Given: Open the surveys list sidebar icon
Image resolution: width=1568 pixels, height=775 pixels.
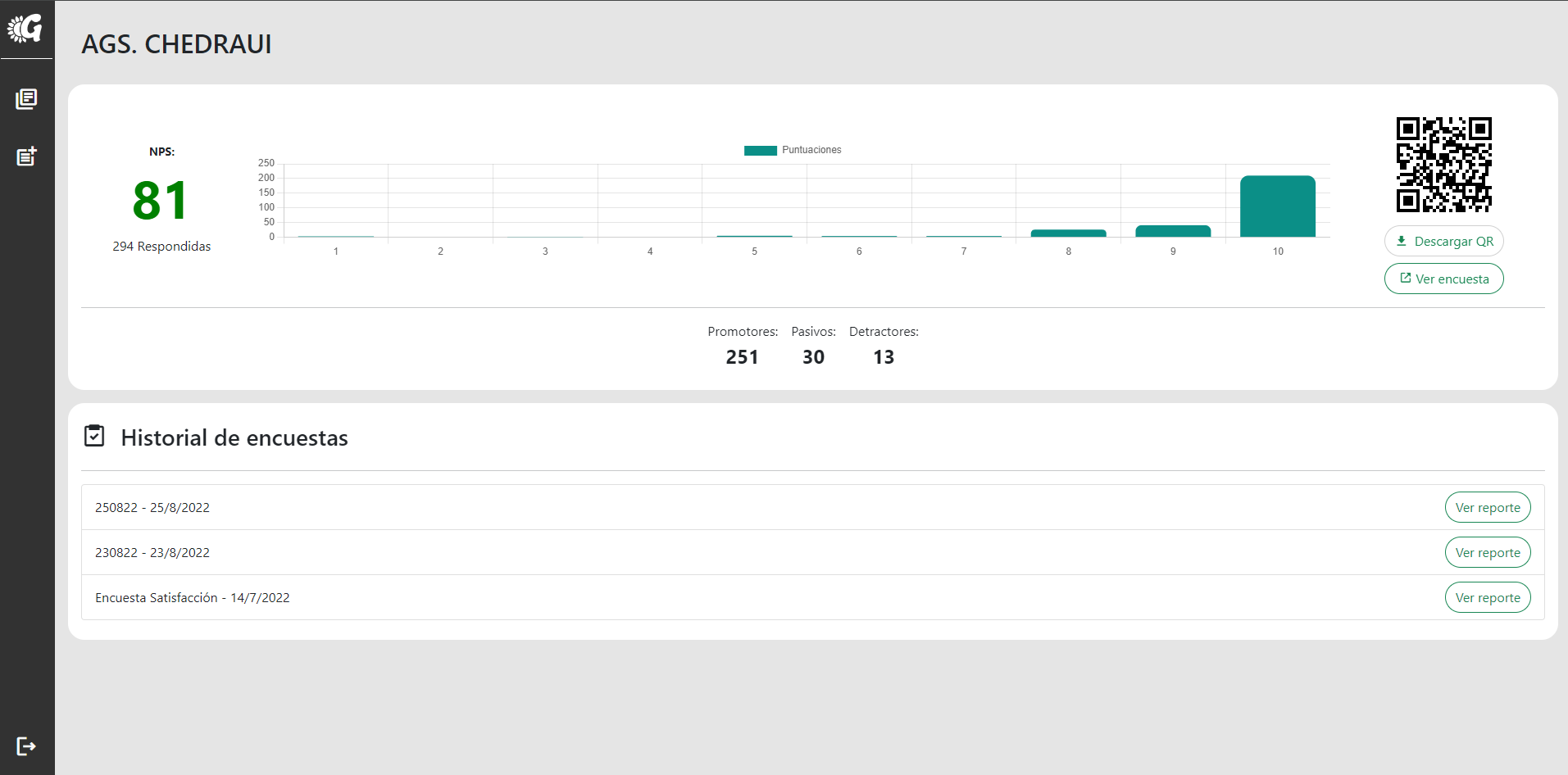Looking at the screenshot, I should click(x=26, y=99).
